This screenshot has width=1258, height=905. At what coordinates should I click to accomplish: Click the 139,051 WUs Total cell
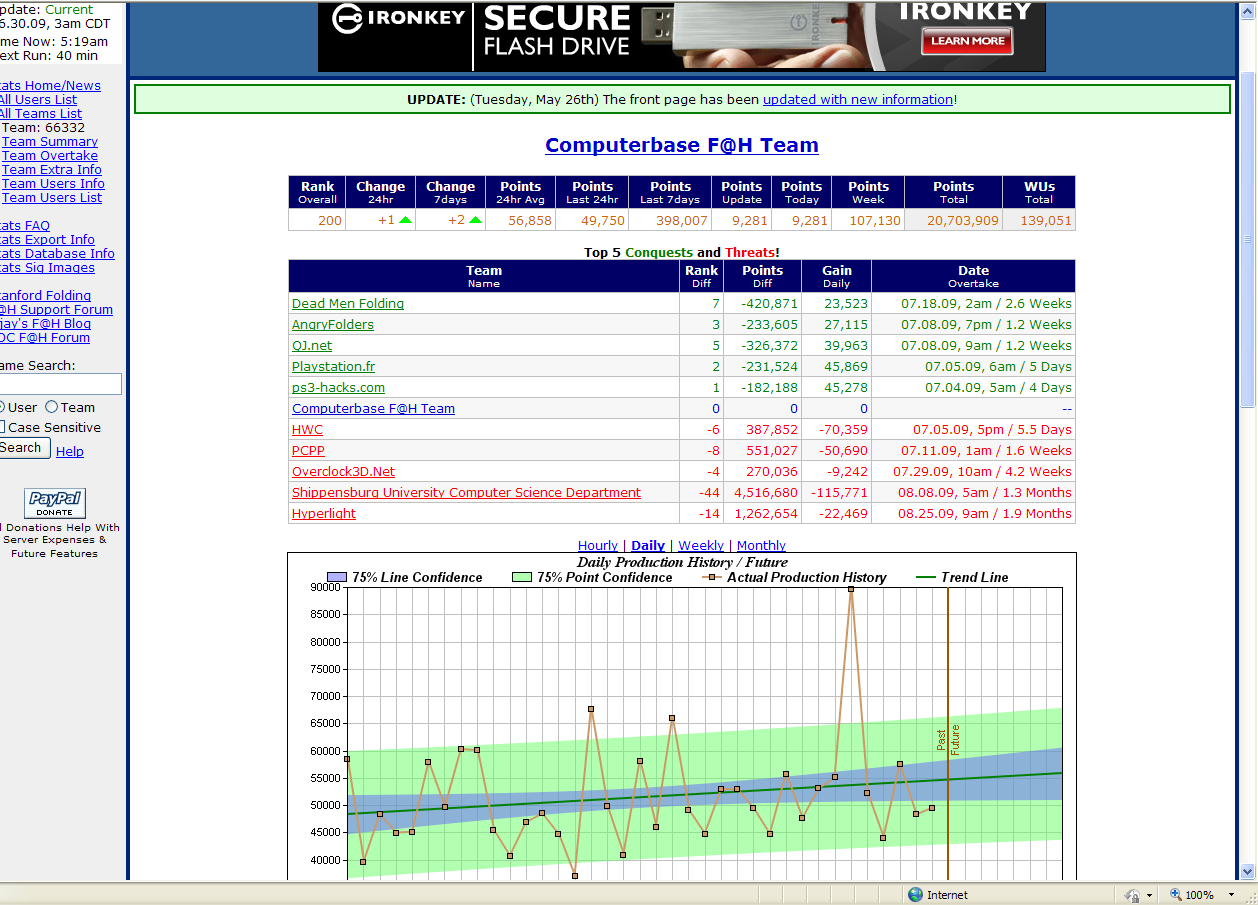(x=1039, y=221)
